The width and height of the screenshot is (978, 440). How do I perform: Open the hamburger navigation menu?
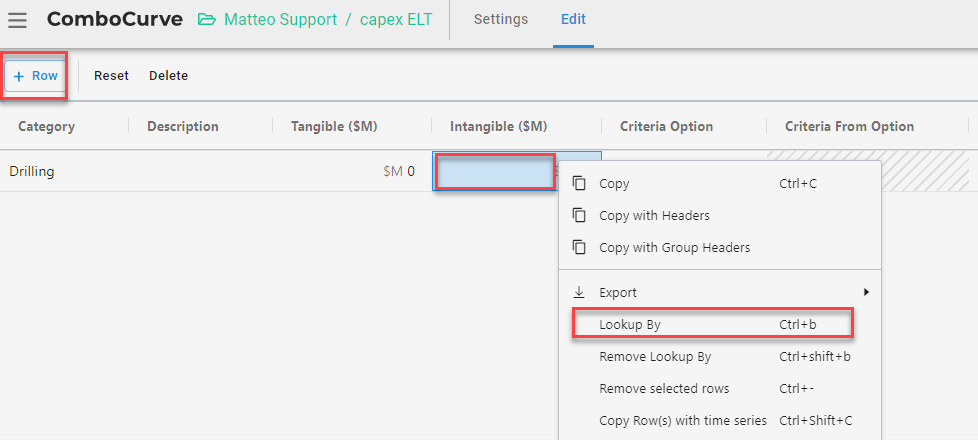coord(17,20)
